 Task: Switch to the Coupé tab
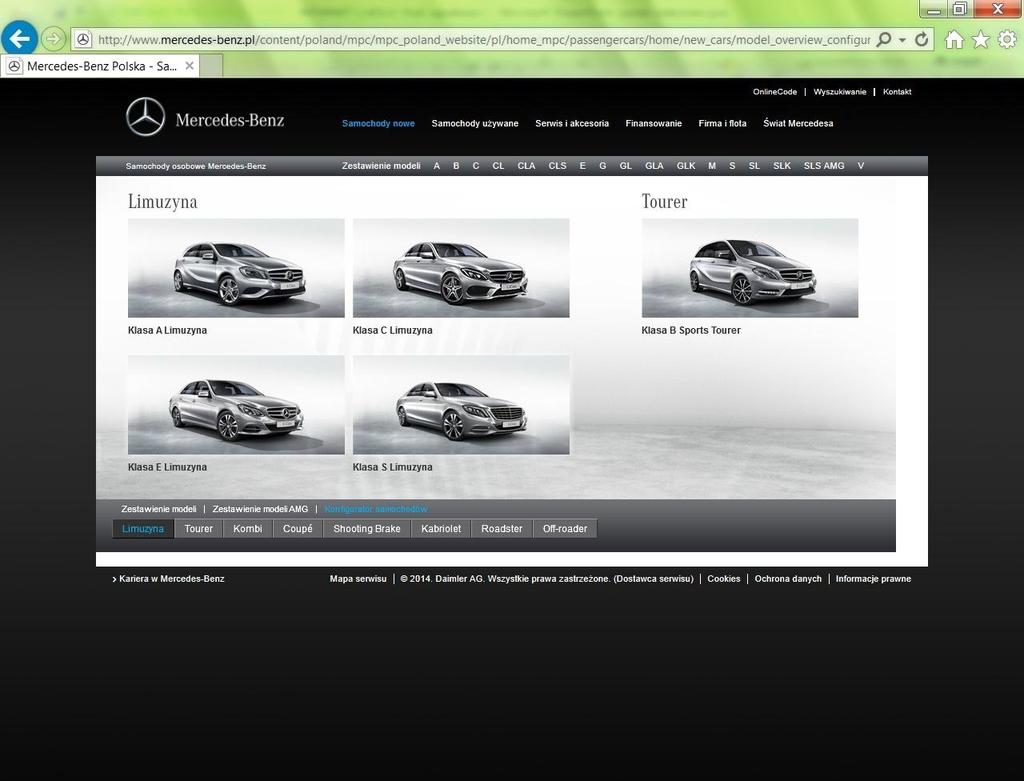[298, 529]
